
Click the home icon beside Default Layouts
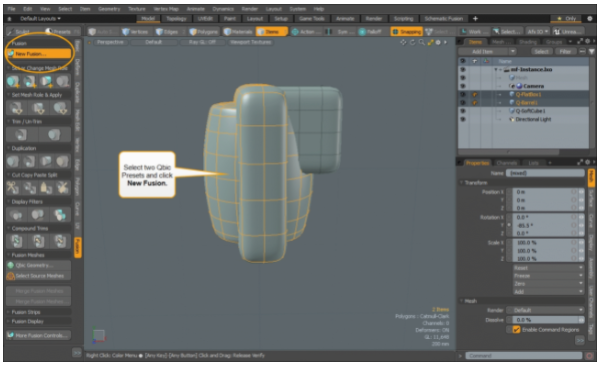click(x=9, y=19)
